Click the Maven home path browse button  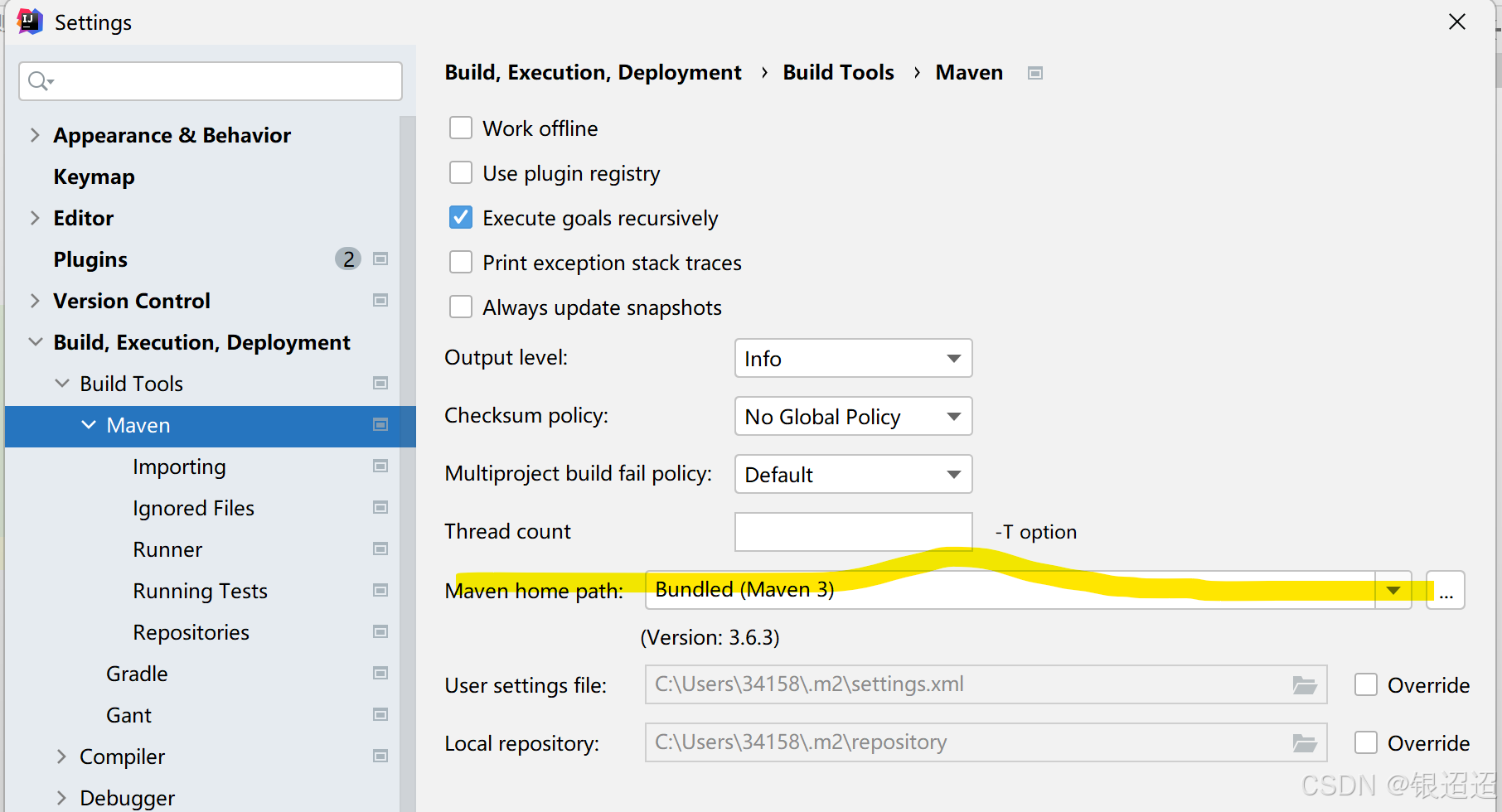point(1446,591)
